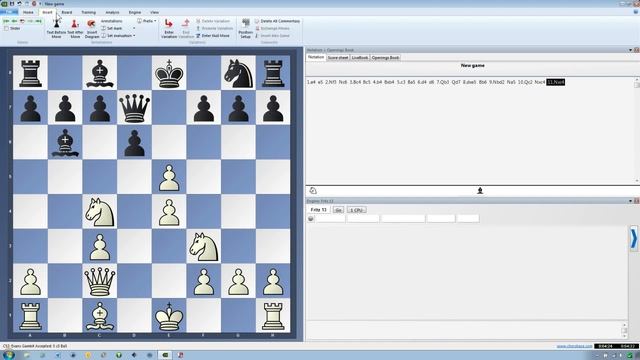This screenshot has height=360, width=640.
Task: Click the blue arrow on the right edge
Action: click(633, 238)
